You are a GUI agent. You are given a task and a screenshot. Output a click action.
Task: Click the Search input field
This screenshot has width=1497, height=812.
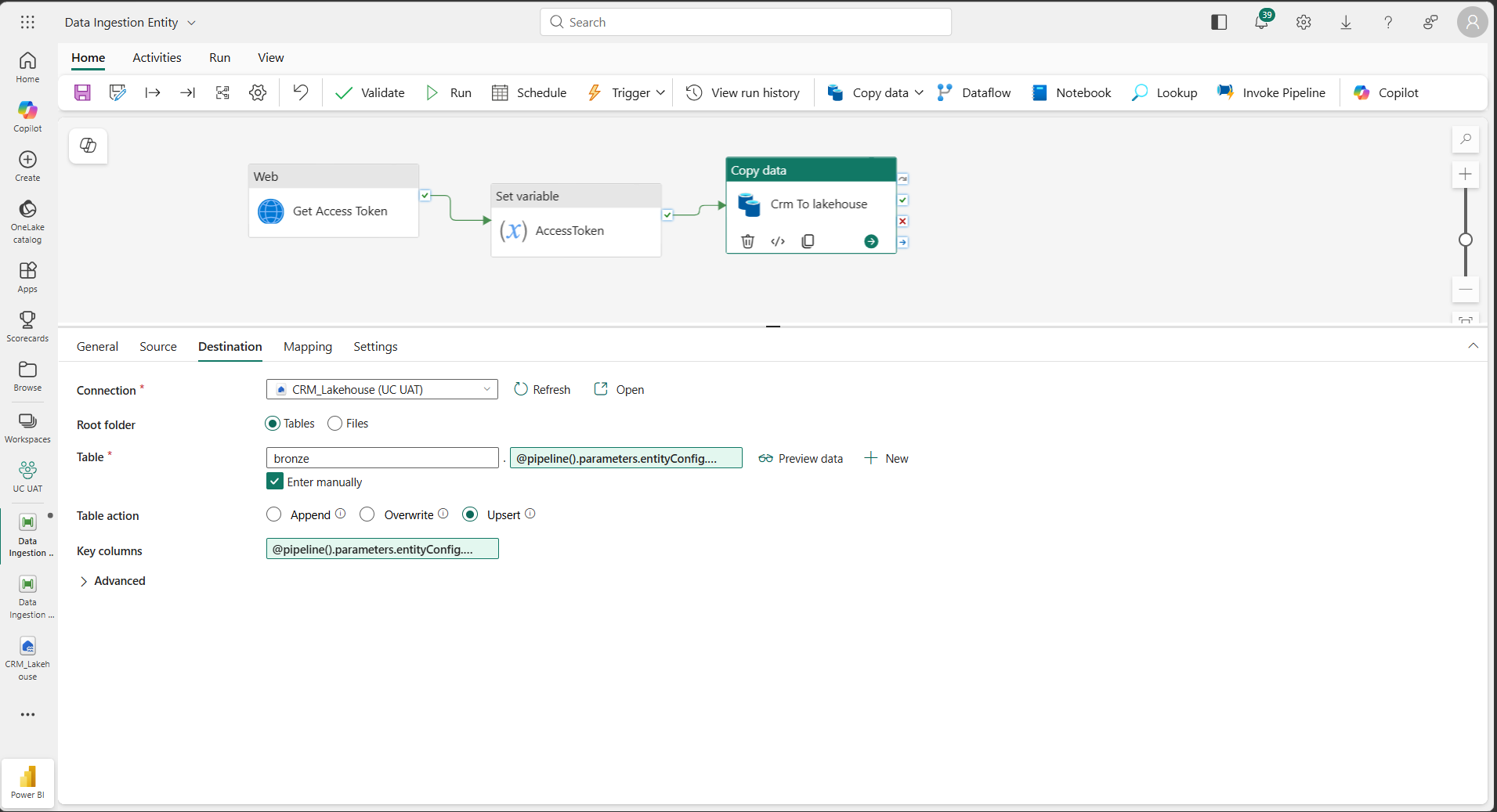[746, 22]
